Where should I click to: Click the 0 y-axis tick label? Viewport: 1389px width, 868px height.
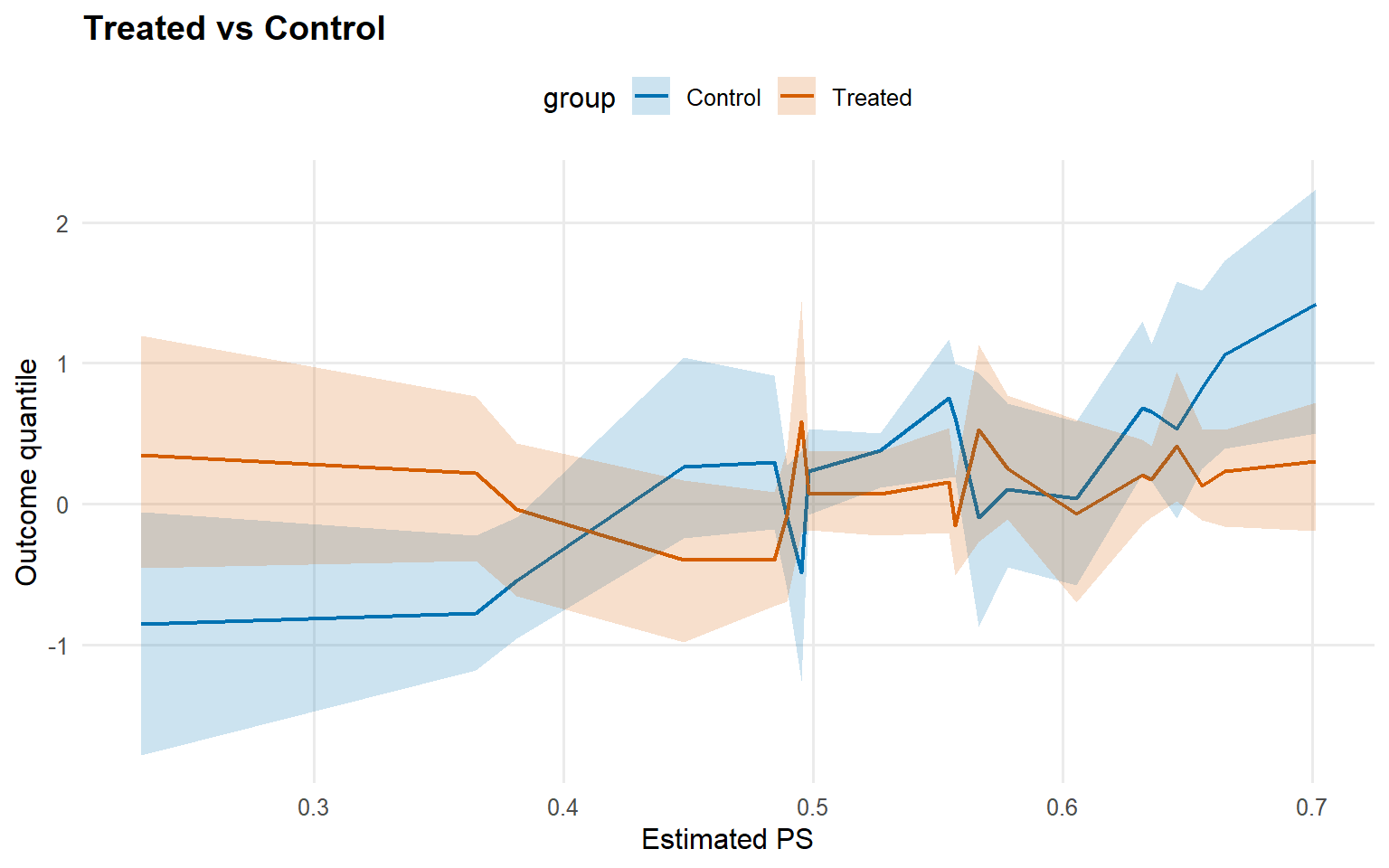click(x=61, y=505)
